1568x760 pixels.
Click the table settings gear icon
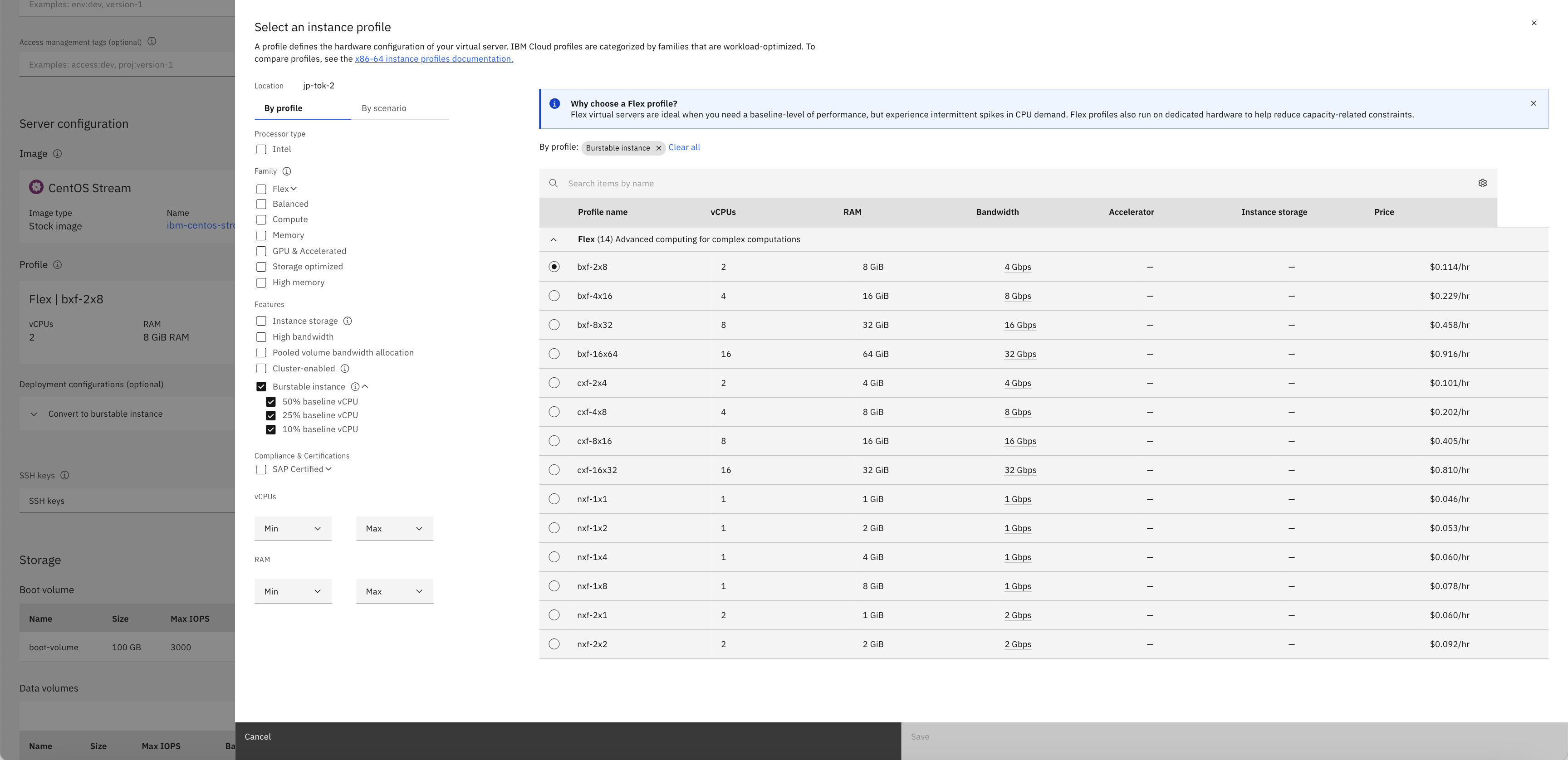[x=1482, y=183]
